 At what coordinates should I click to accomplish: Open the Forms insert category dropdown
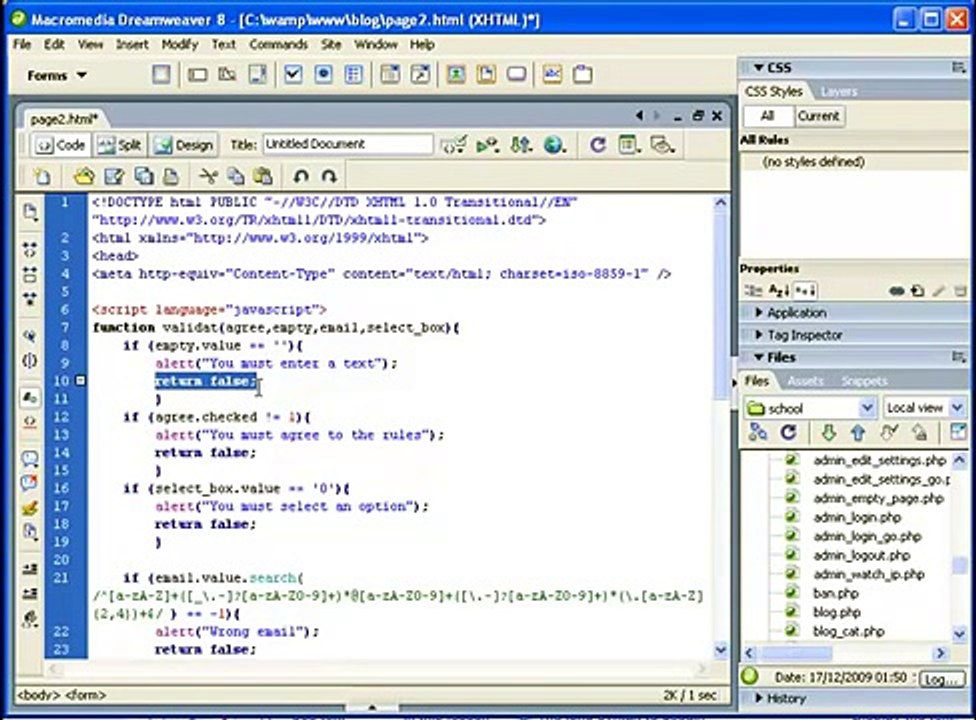pyautogui.click(x=57, y=75)
